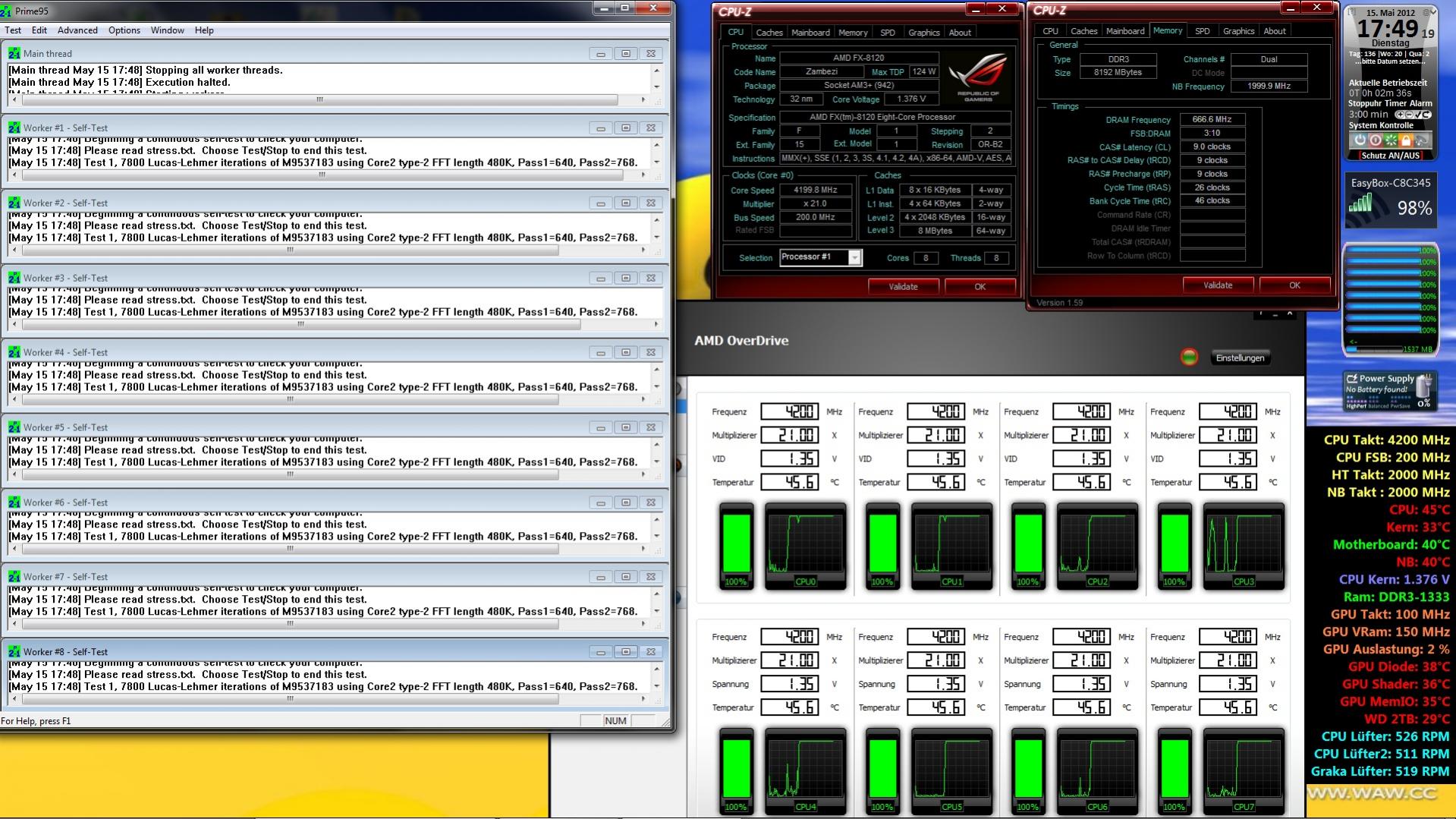Switch to About tab in right CPU-Z window
This screenshot has width=1456, height=819.
(x=1275, y=31)
